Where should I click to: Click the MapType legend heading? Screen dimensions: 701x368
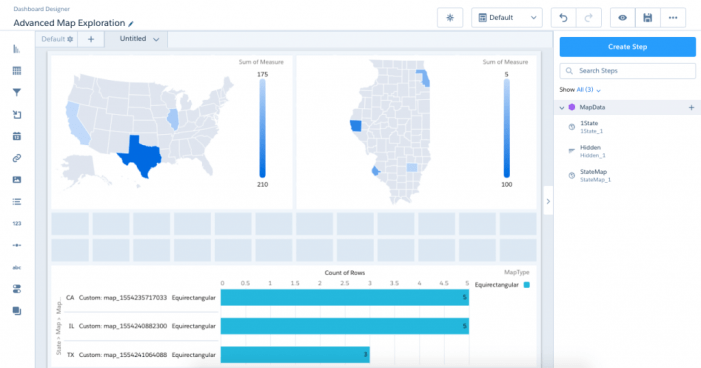coord(516,272)
